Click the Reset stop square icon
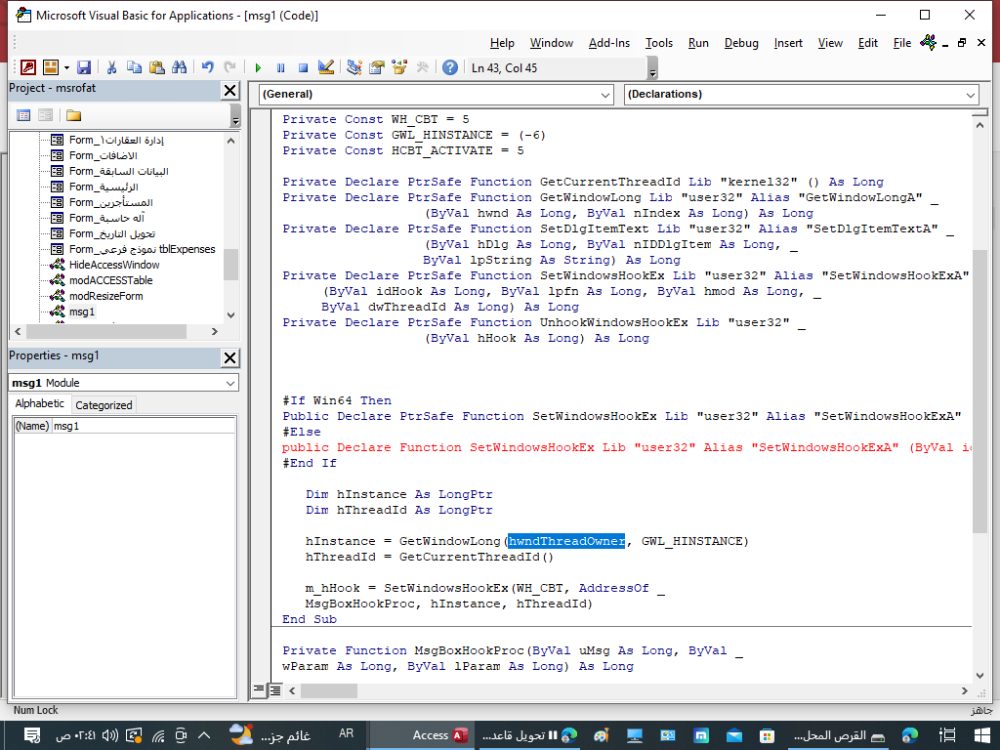The image size is (1000, 750). click(303, 67)
